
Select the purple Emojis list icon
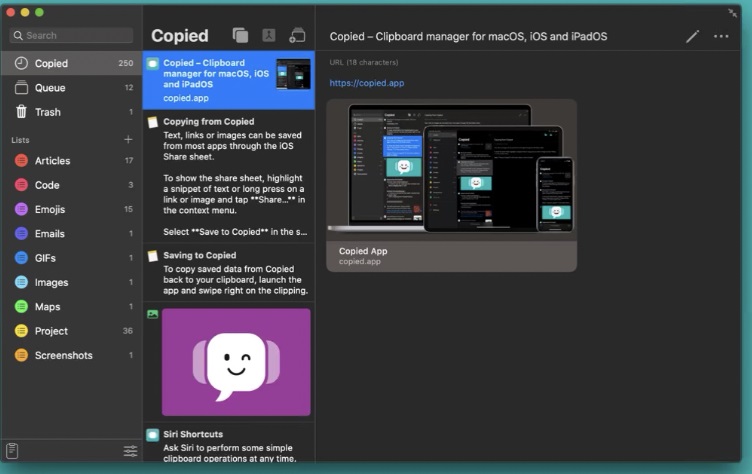[x=21, y=209]
